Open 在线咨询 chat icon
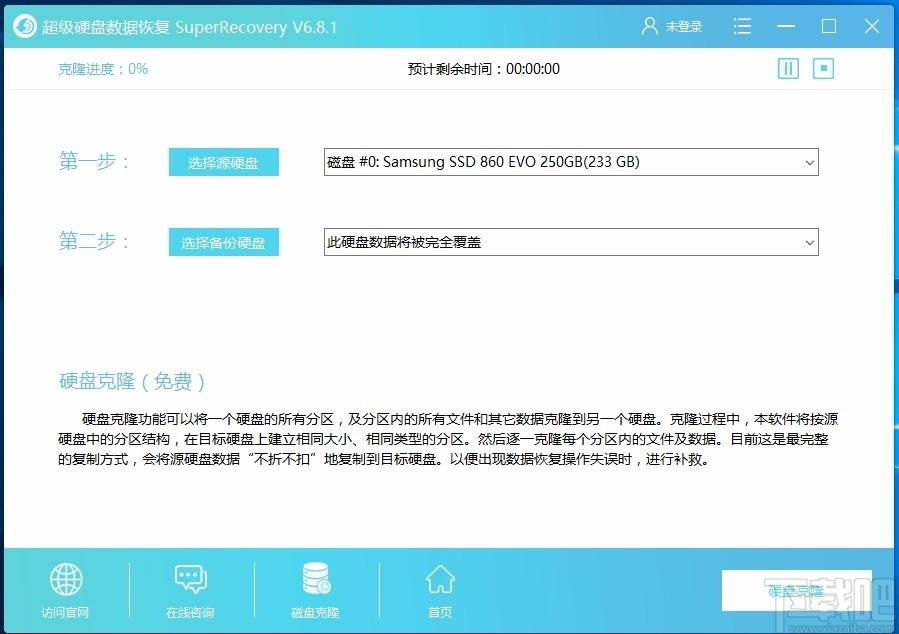Screen dimensions: 899x634 (x=190, y=579)
